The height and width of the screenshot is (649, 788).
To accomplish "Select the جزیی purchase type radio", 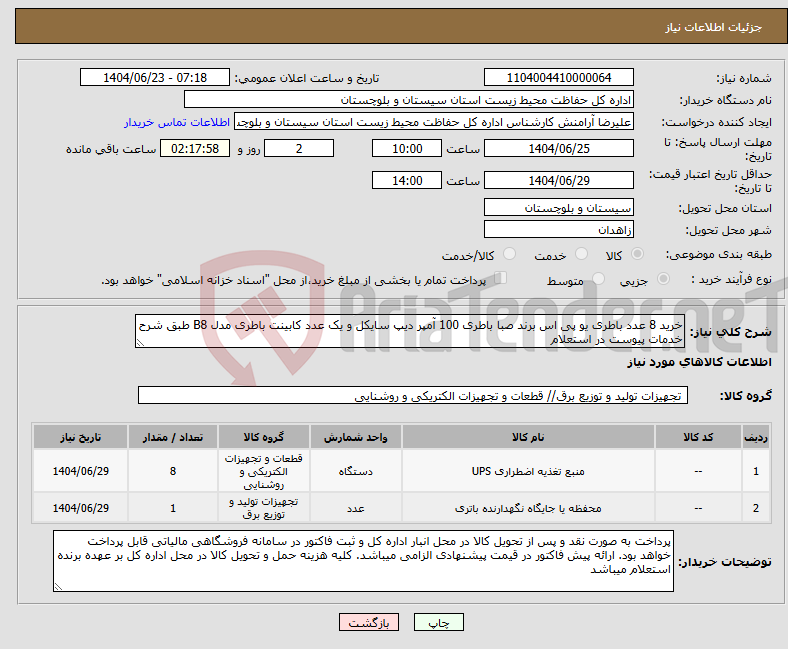I will tap(639, 280).
